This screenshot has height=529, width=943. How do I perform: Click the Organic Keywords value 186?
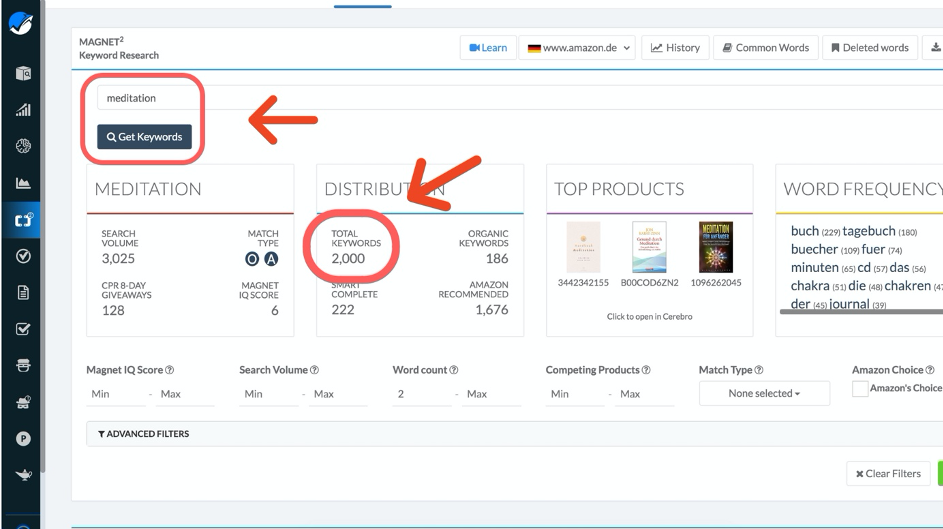coord(497,259)
